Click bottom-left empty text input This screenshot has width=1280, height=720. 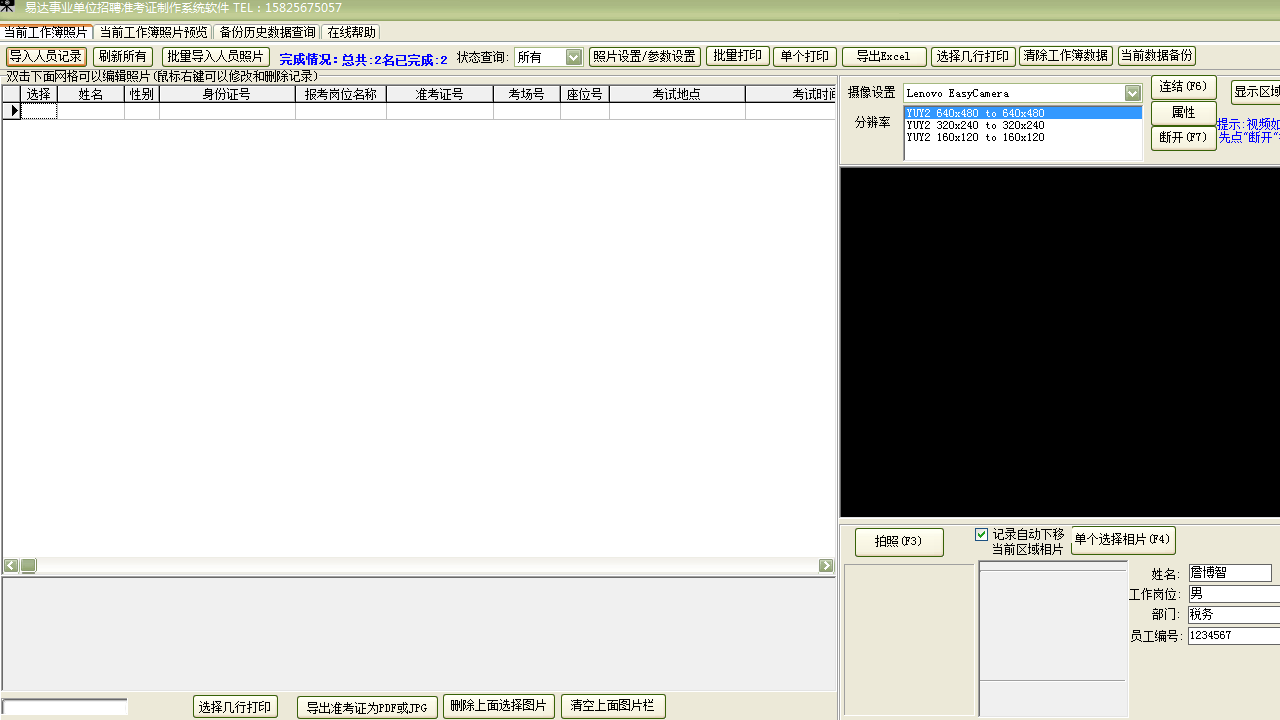point(65,707)
